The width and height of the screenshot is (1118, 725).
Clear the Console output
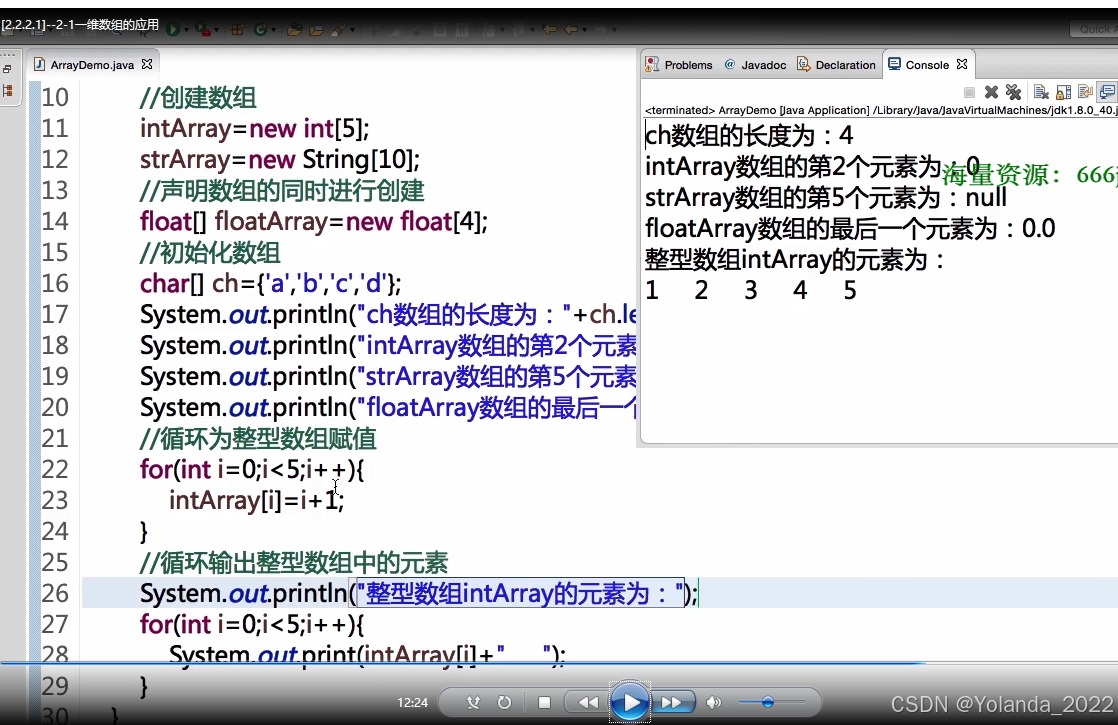1041,92
